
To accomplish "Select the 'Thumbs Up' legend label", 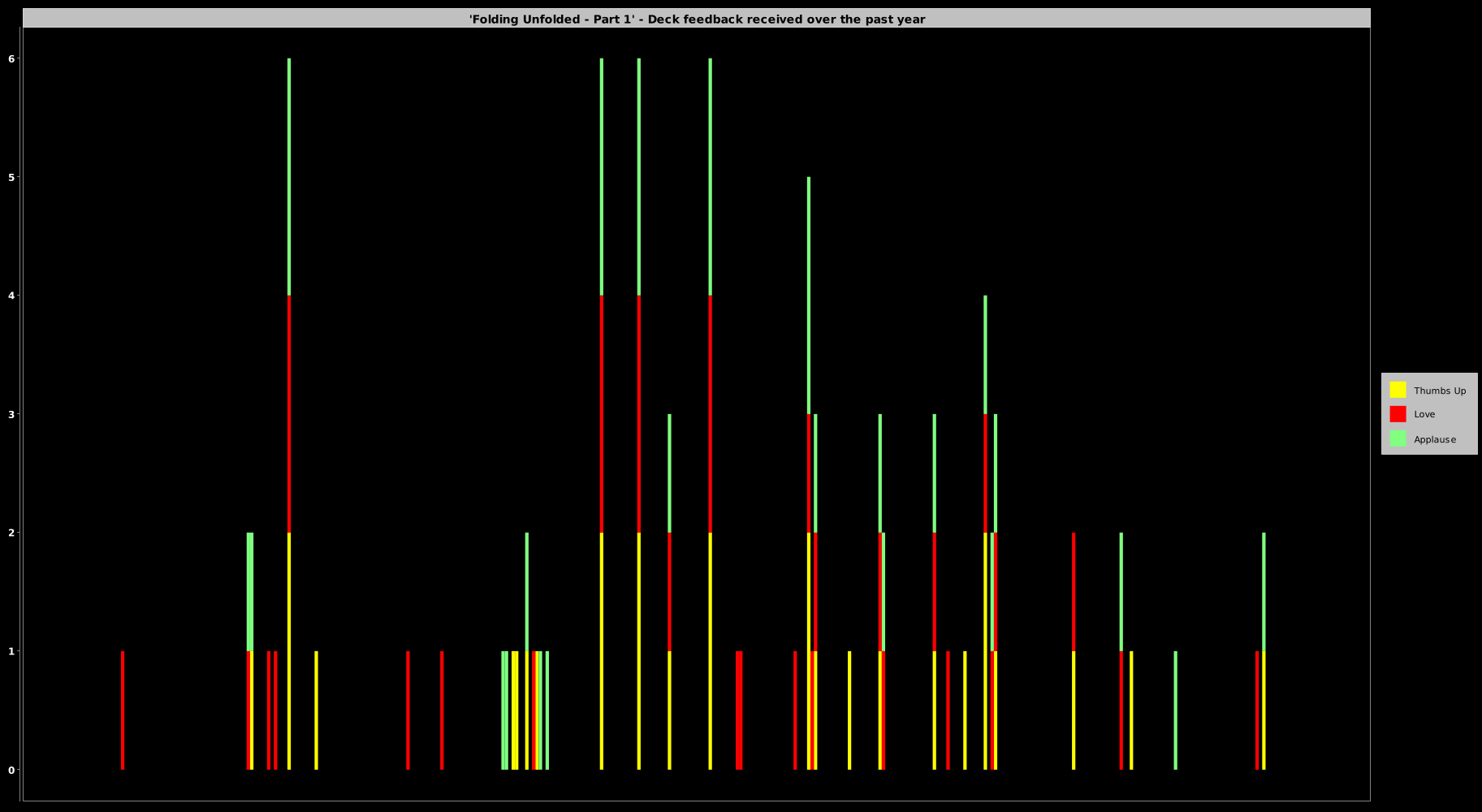I will [1440, 391].
